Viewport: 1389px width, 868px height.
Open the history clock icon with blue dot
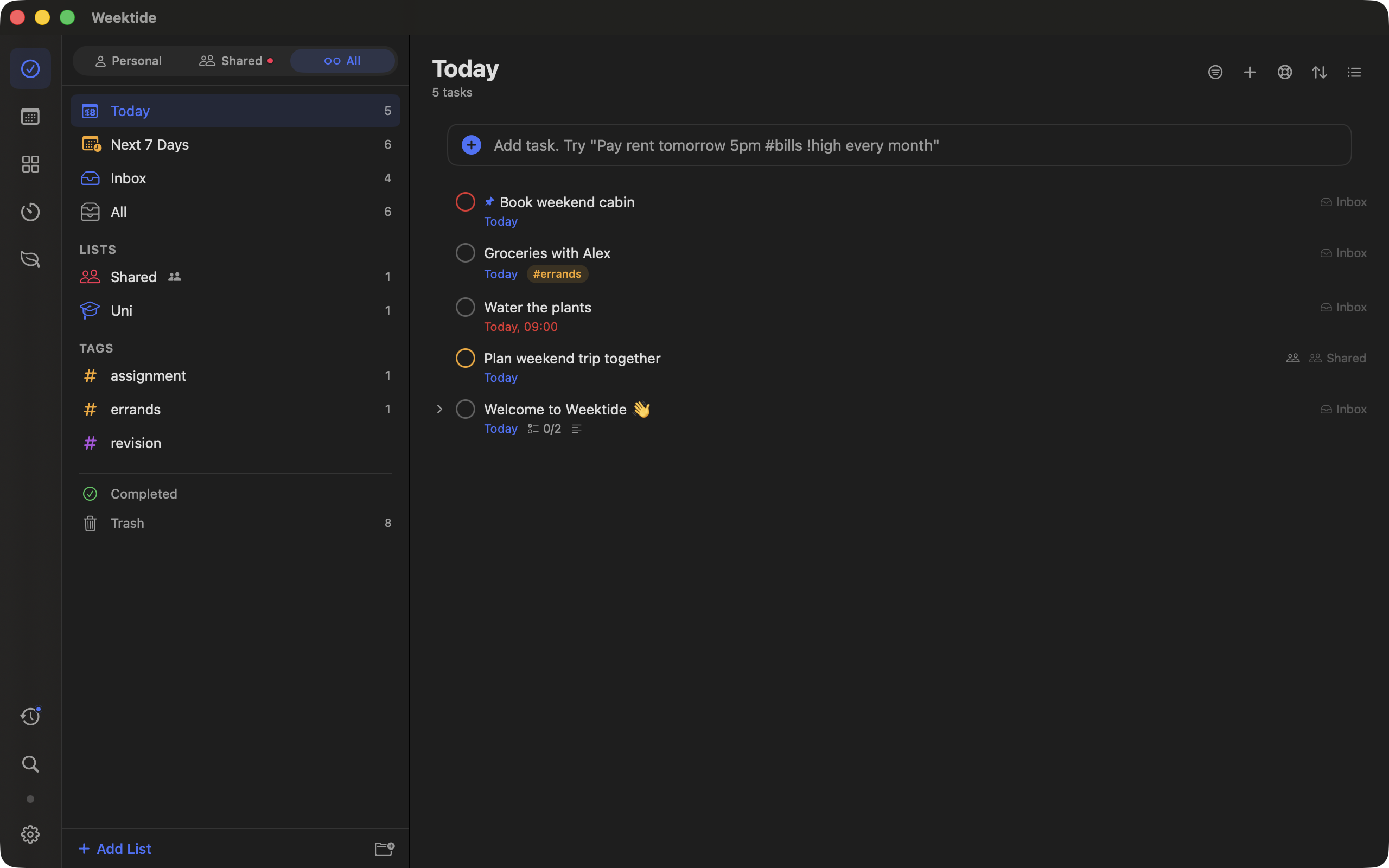(30, 716)
